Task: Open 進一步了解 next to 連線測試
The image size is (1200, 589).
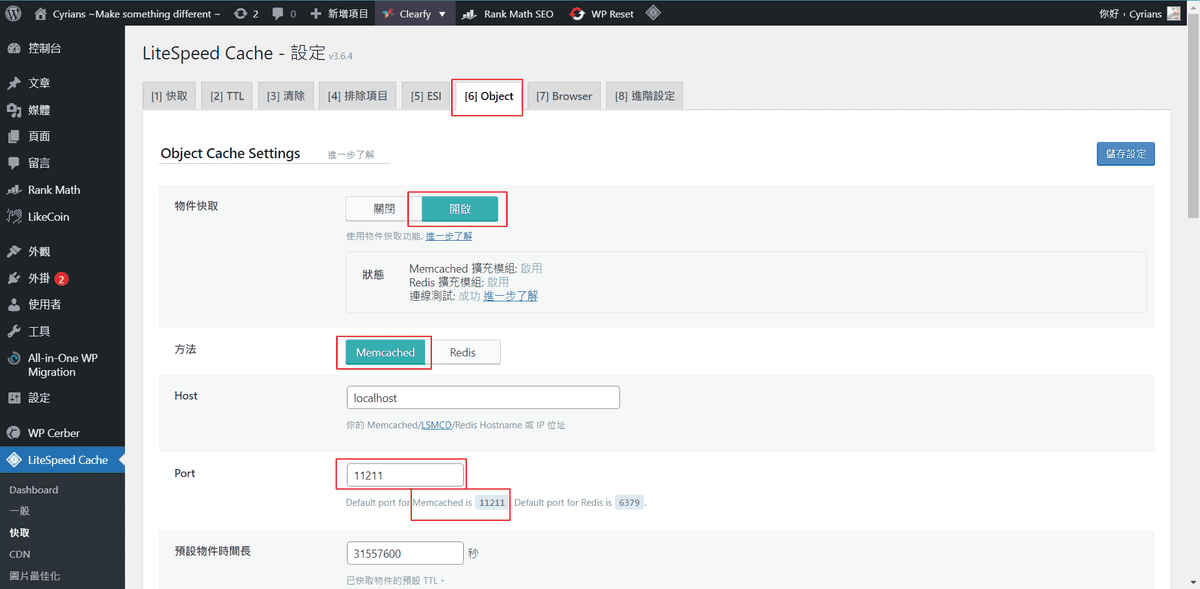Action: 510,296
